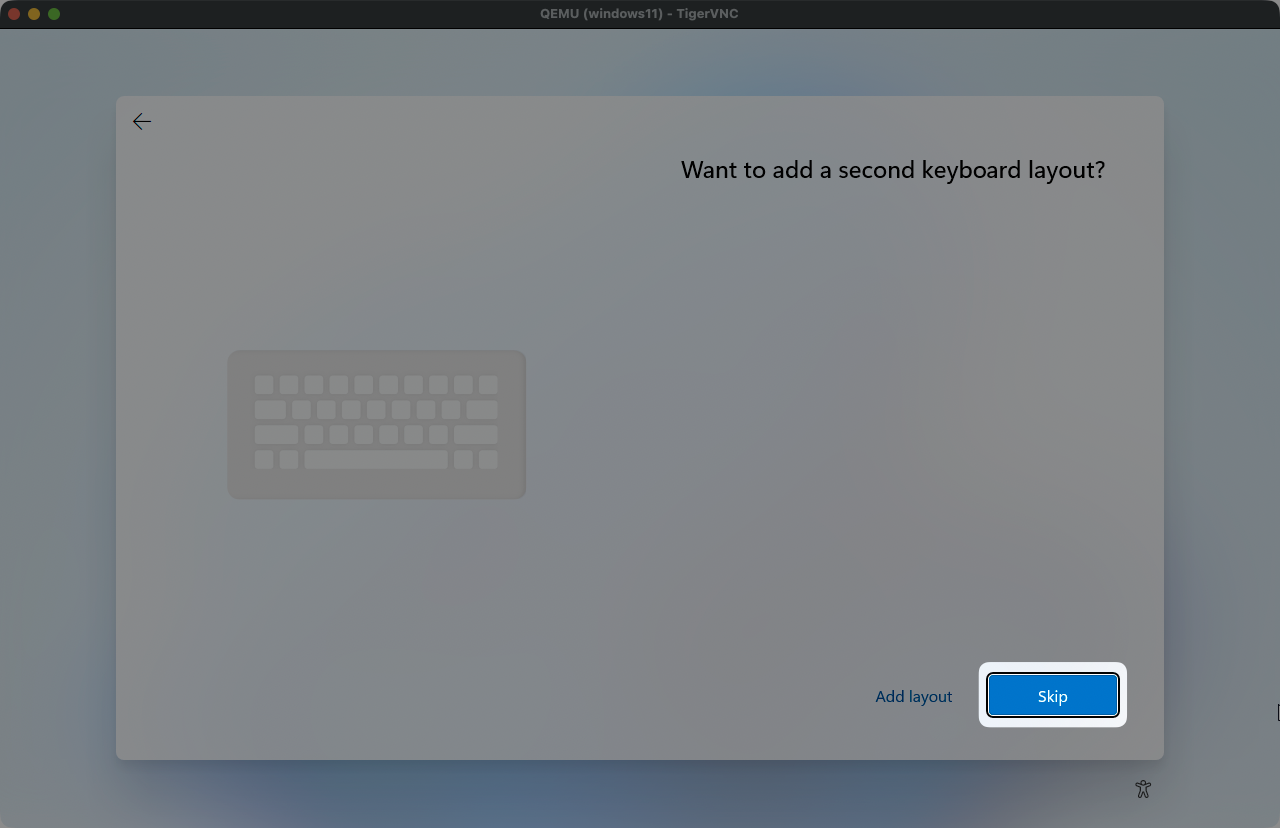Click the wide left key in the keyboard's third row
The height and width of the screenshot is (828, 1280).
(x=276, y=435)
